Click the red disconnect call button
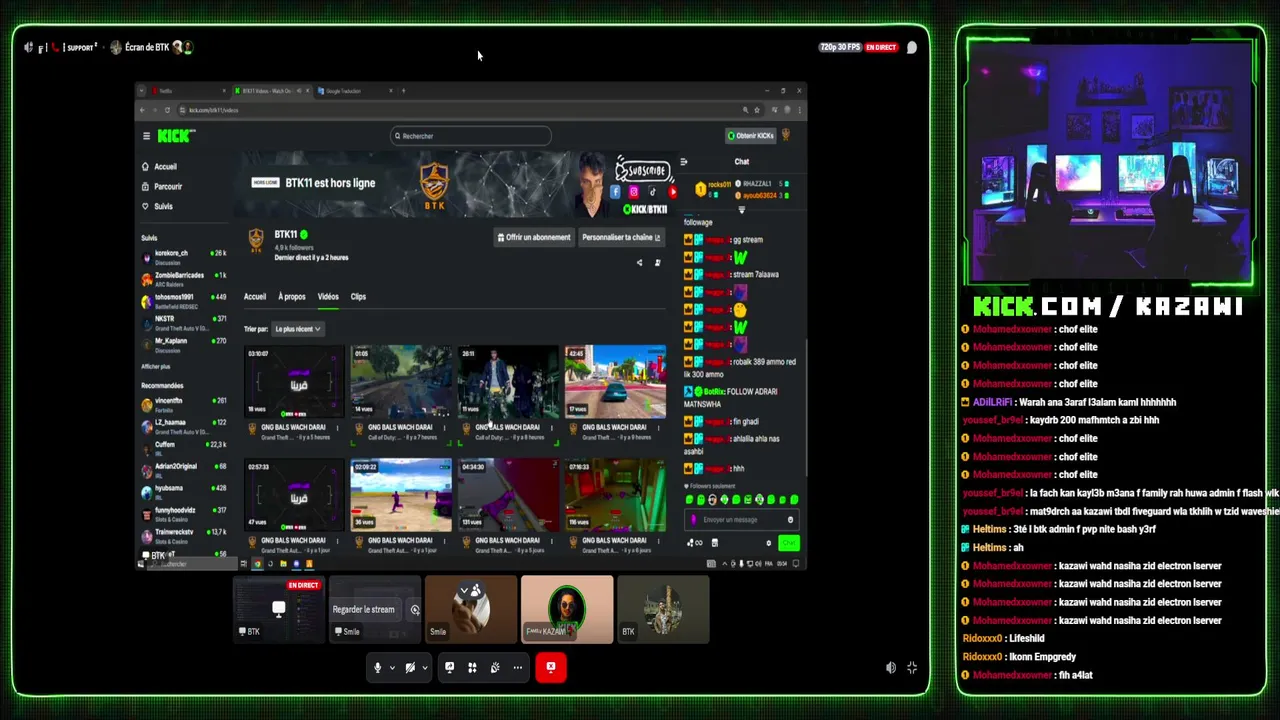Screen dimensions: 1280x720 point(551,667)
